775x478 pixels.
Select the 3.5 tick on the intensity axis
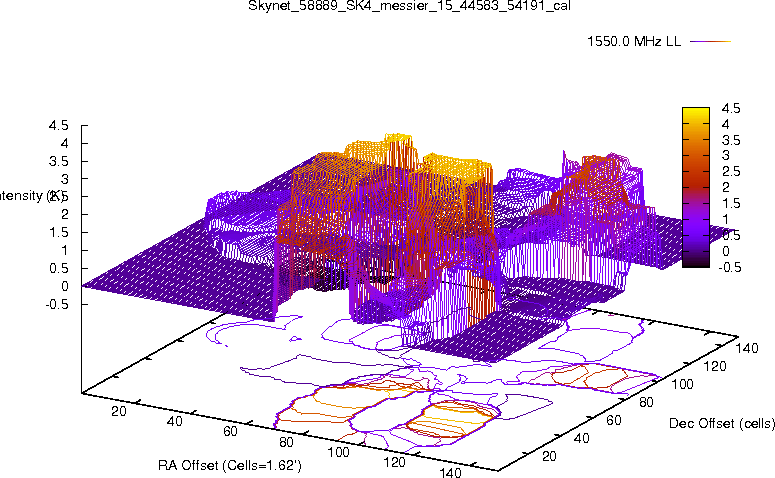[x=58, y=161]
